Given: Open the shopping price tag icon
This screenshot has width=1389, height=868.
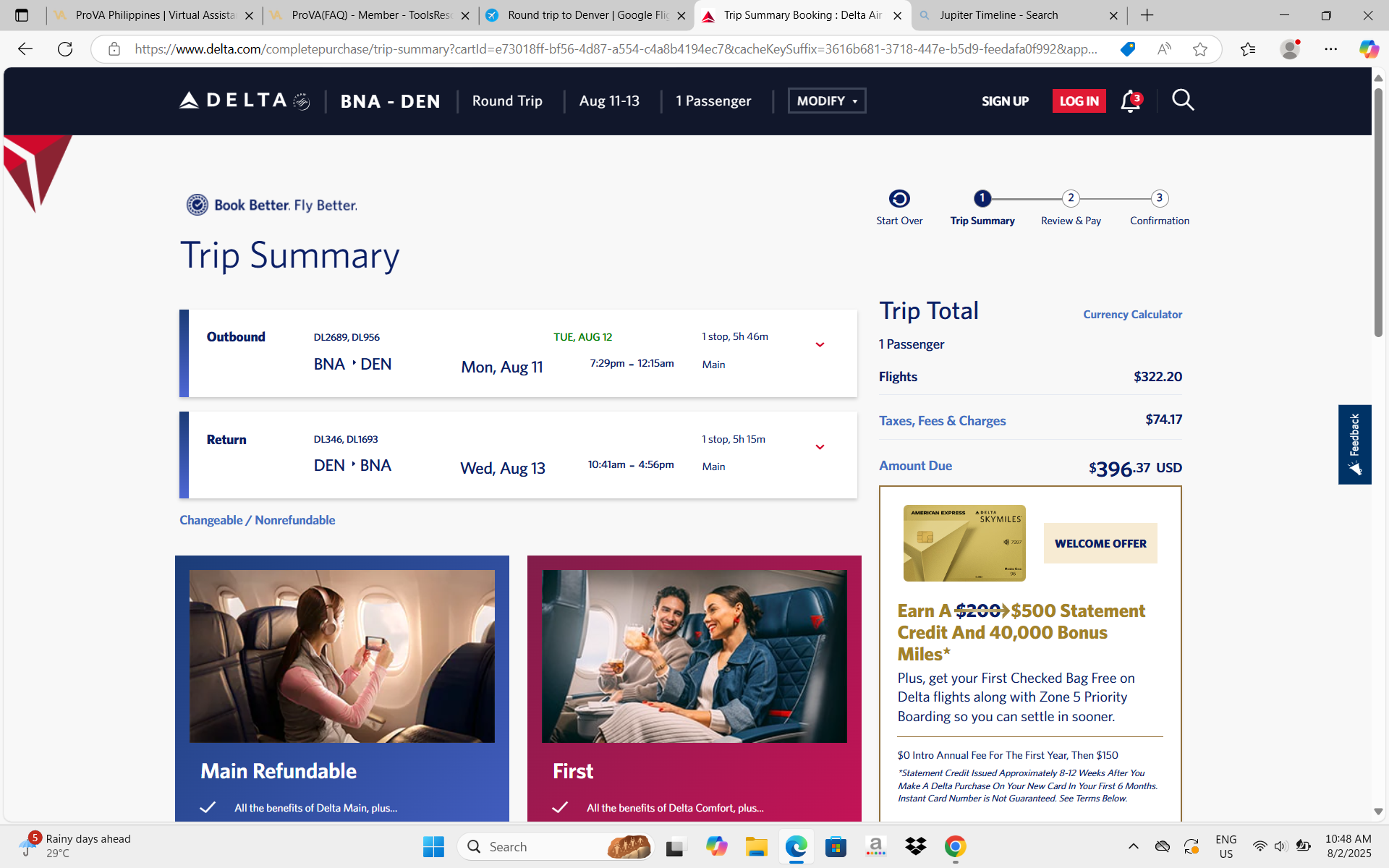Looking at the screenshot, I should pos(1128,49).
